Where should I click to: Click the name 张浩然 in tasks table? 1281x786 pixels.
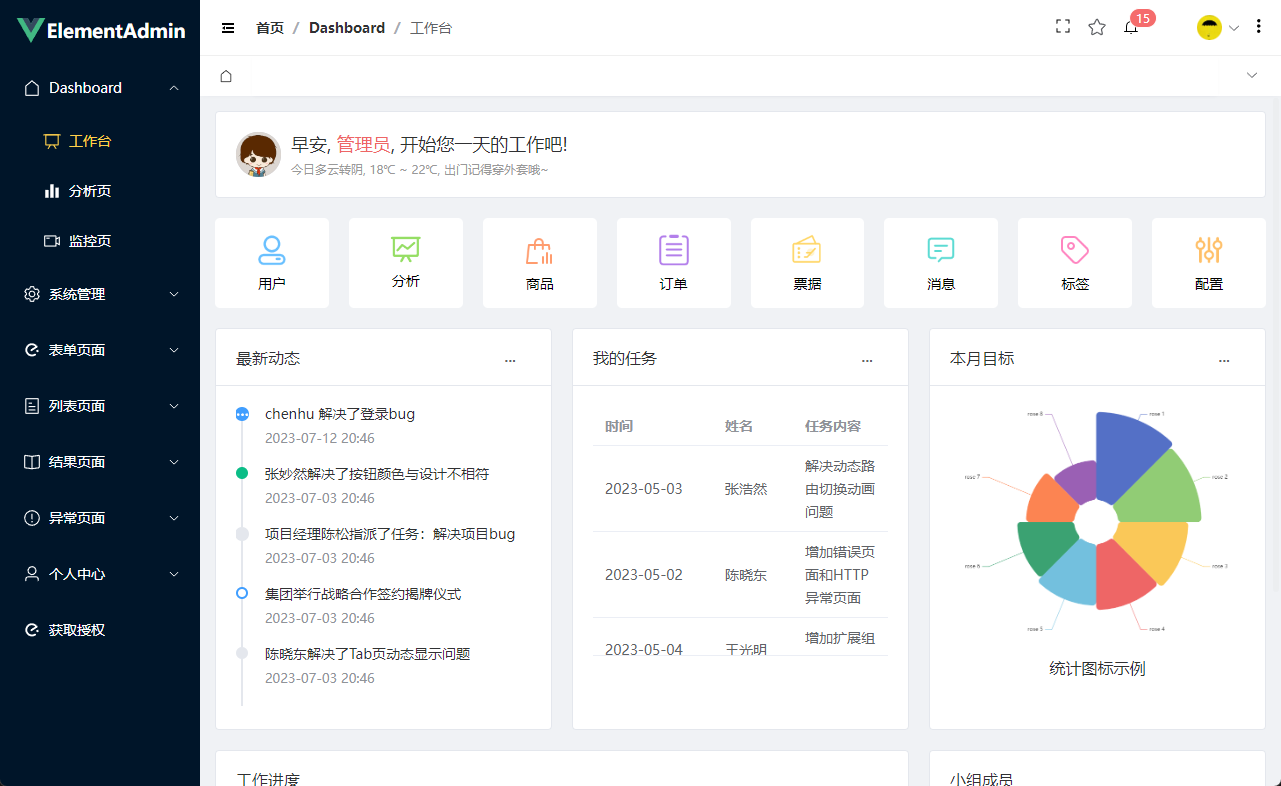pyautogui.click(x=746, y=489)
